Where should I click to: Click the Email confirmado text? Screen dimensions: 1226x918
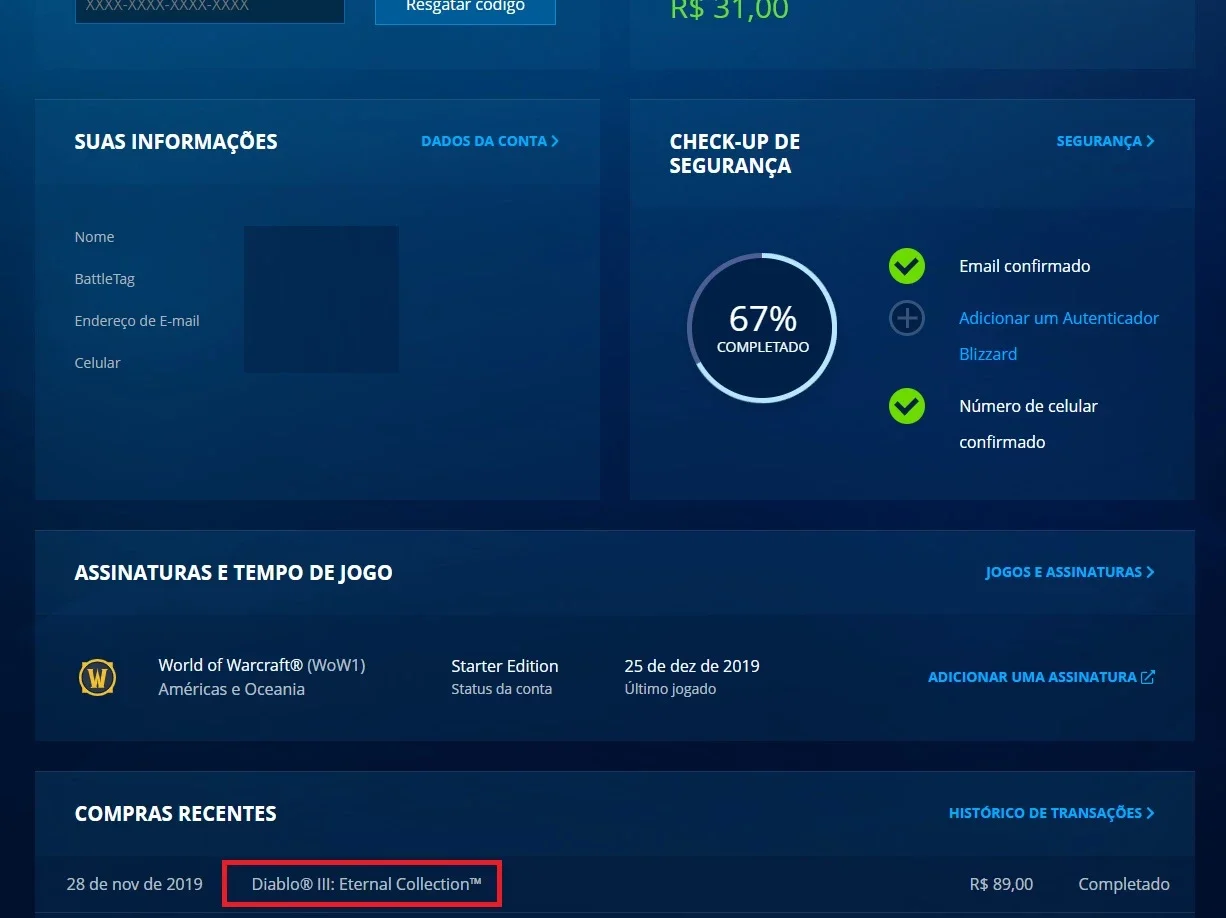(1025, 266)
